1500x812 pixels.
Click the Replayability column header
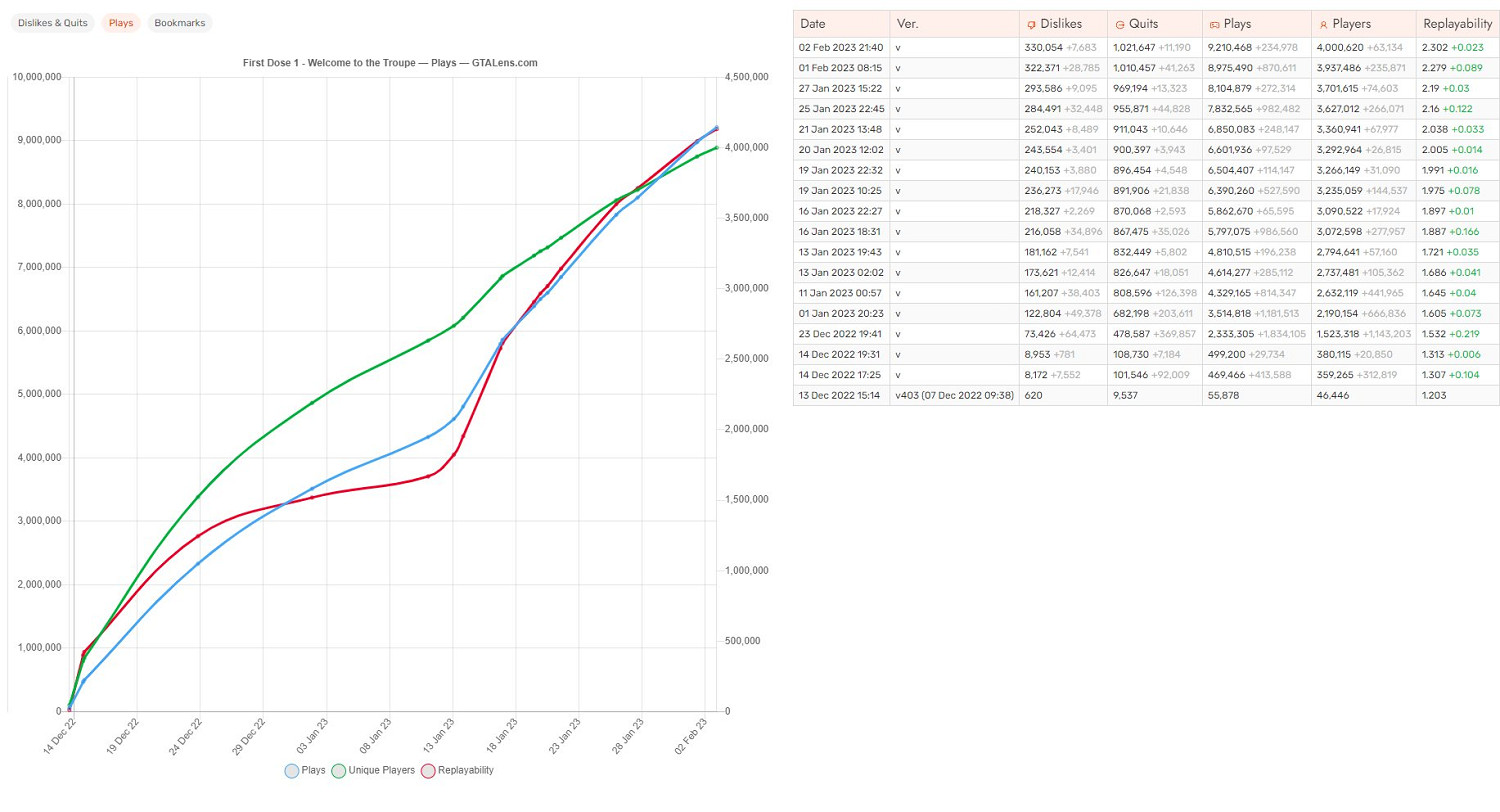point(1456,24)
